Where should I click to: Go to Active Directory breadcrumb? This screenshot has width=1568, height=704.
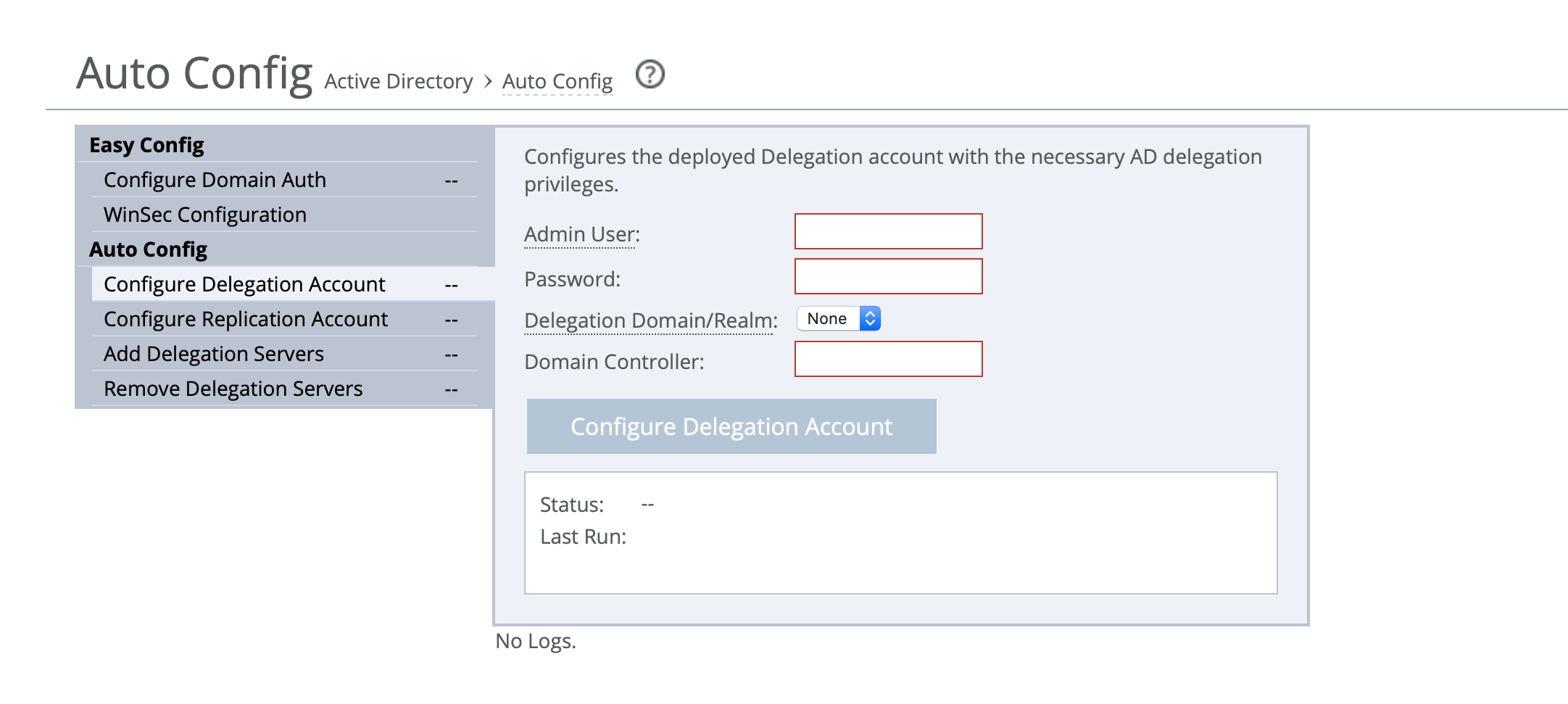click(398, 81)
